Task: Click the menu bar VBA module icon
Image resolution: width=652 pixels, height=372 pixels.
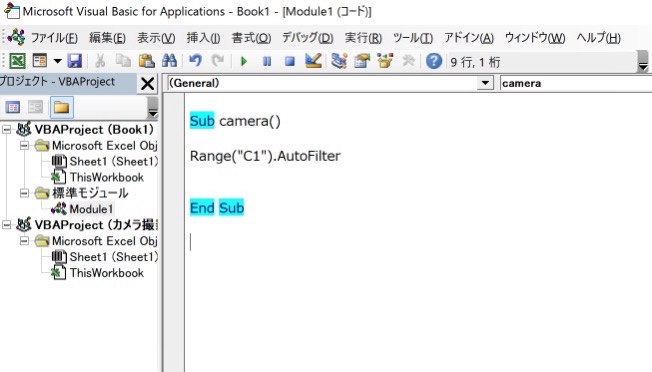Action: coord(16,37)
